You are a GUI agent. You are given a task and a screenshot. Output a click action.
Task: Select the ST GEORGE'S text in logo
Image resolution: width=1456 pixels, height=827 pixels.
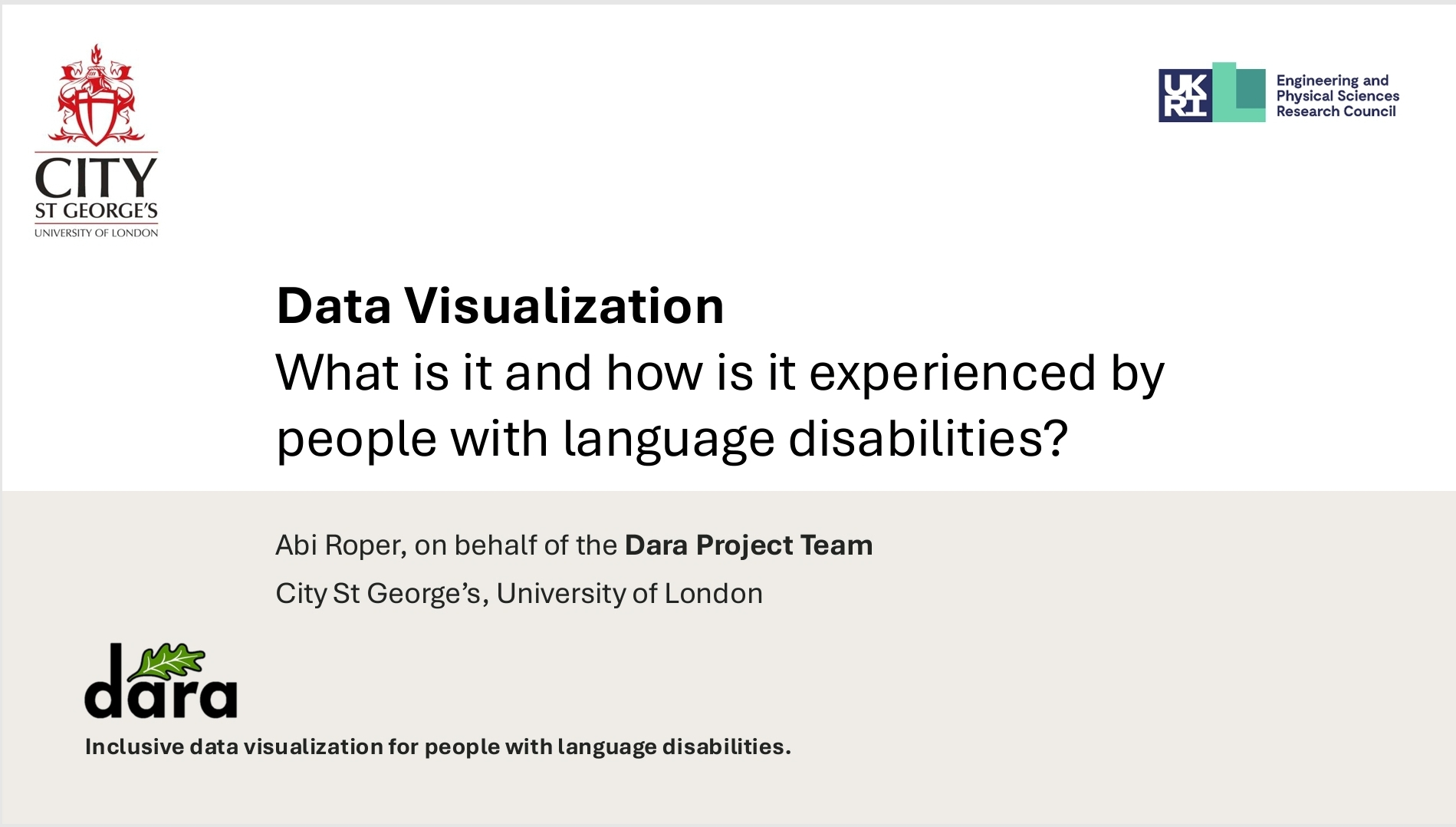[x=96, y=211]
